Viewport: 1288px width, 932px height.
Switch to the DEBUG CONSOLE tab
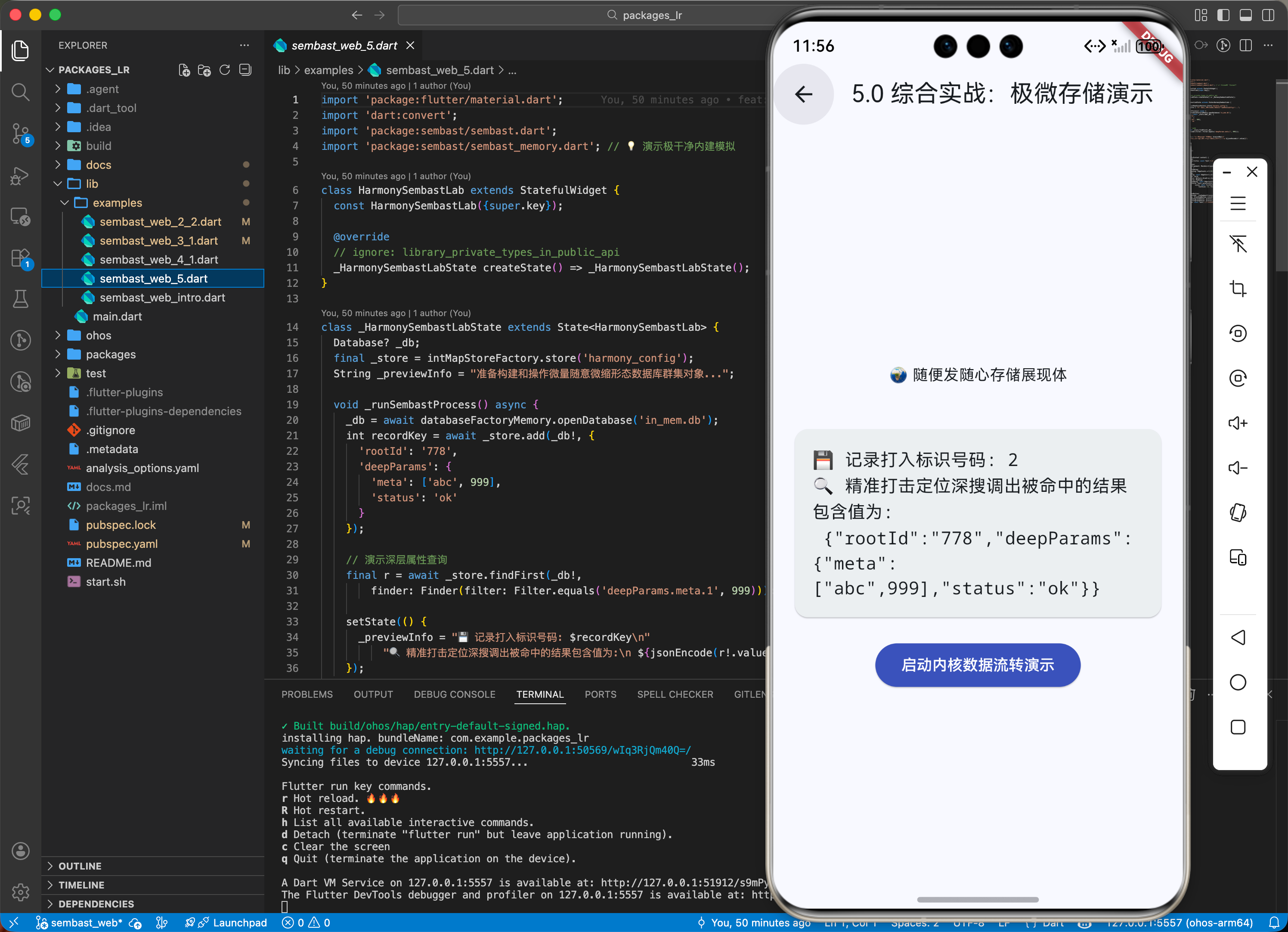(x=454, y=694)
